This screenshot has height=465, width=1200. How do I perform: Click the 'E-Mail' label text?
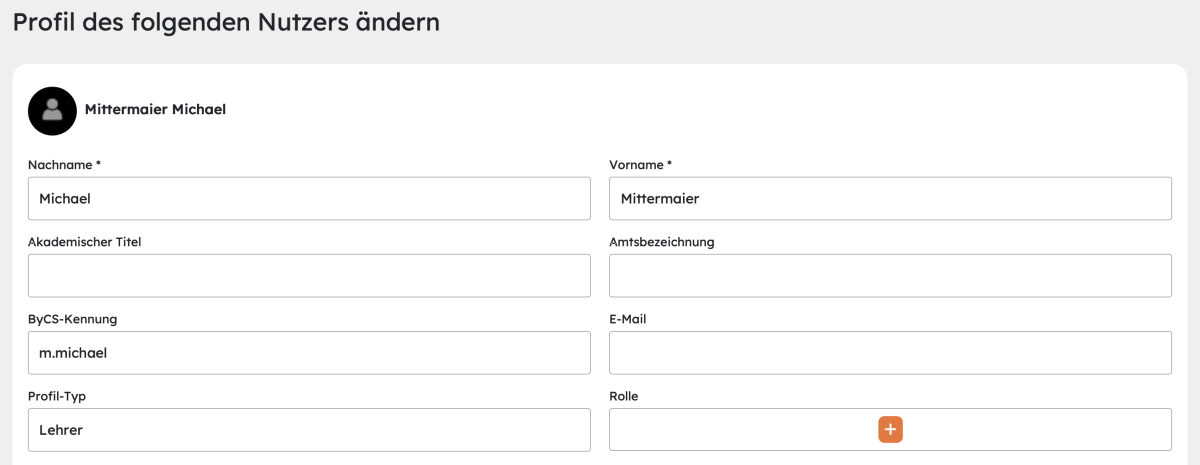pos(629,319)
